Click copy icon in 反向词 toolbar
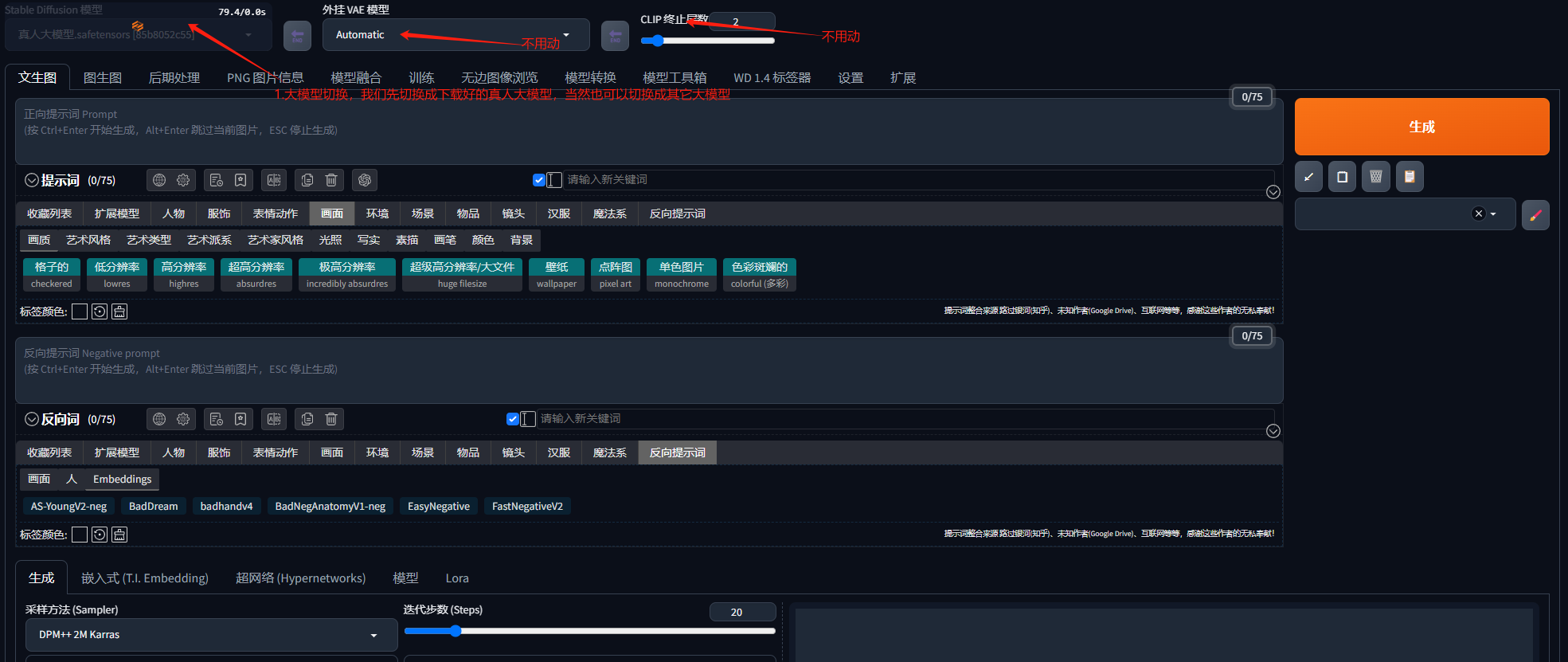 tap(307, 419)
